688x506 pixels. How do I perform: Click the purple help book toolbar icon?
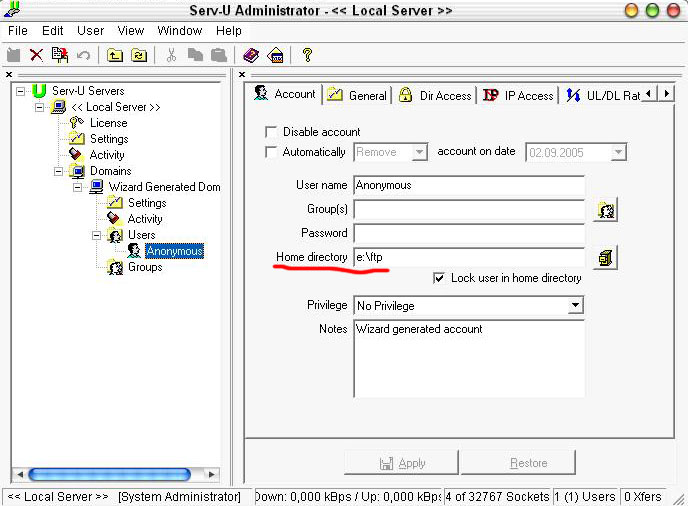point(251,55)
